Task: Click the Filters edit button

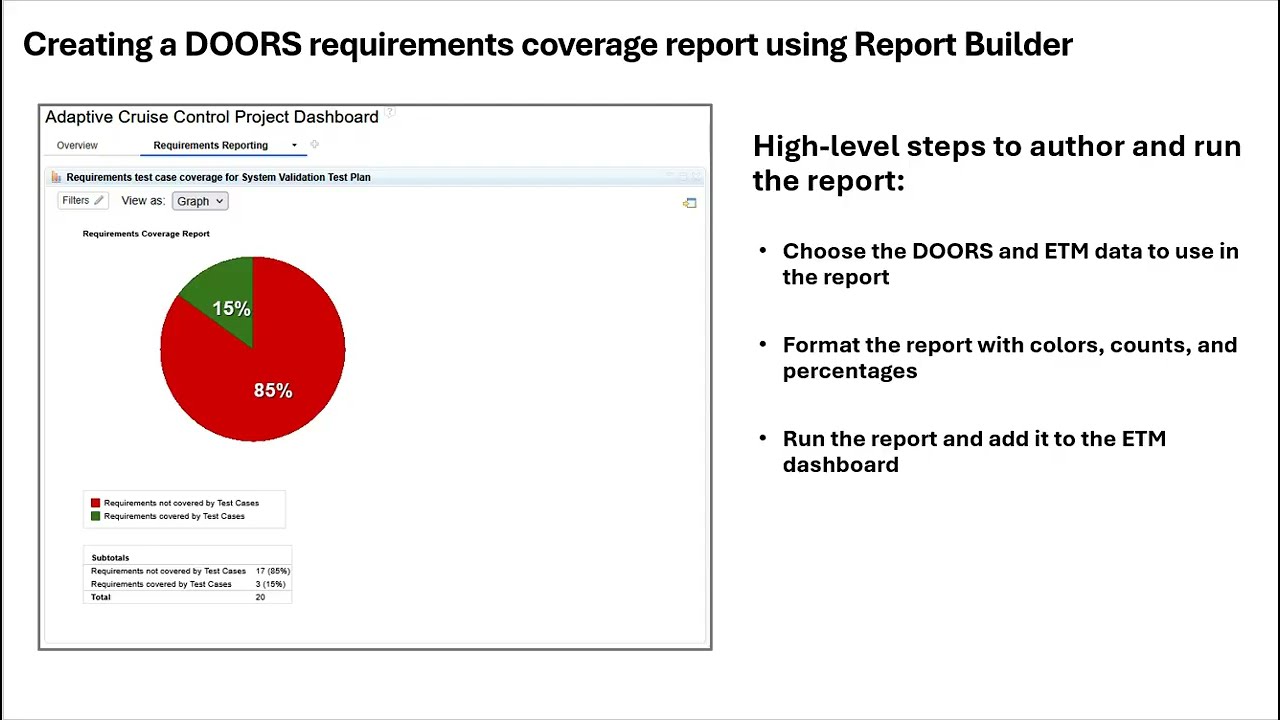Action: [82, 201]
